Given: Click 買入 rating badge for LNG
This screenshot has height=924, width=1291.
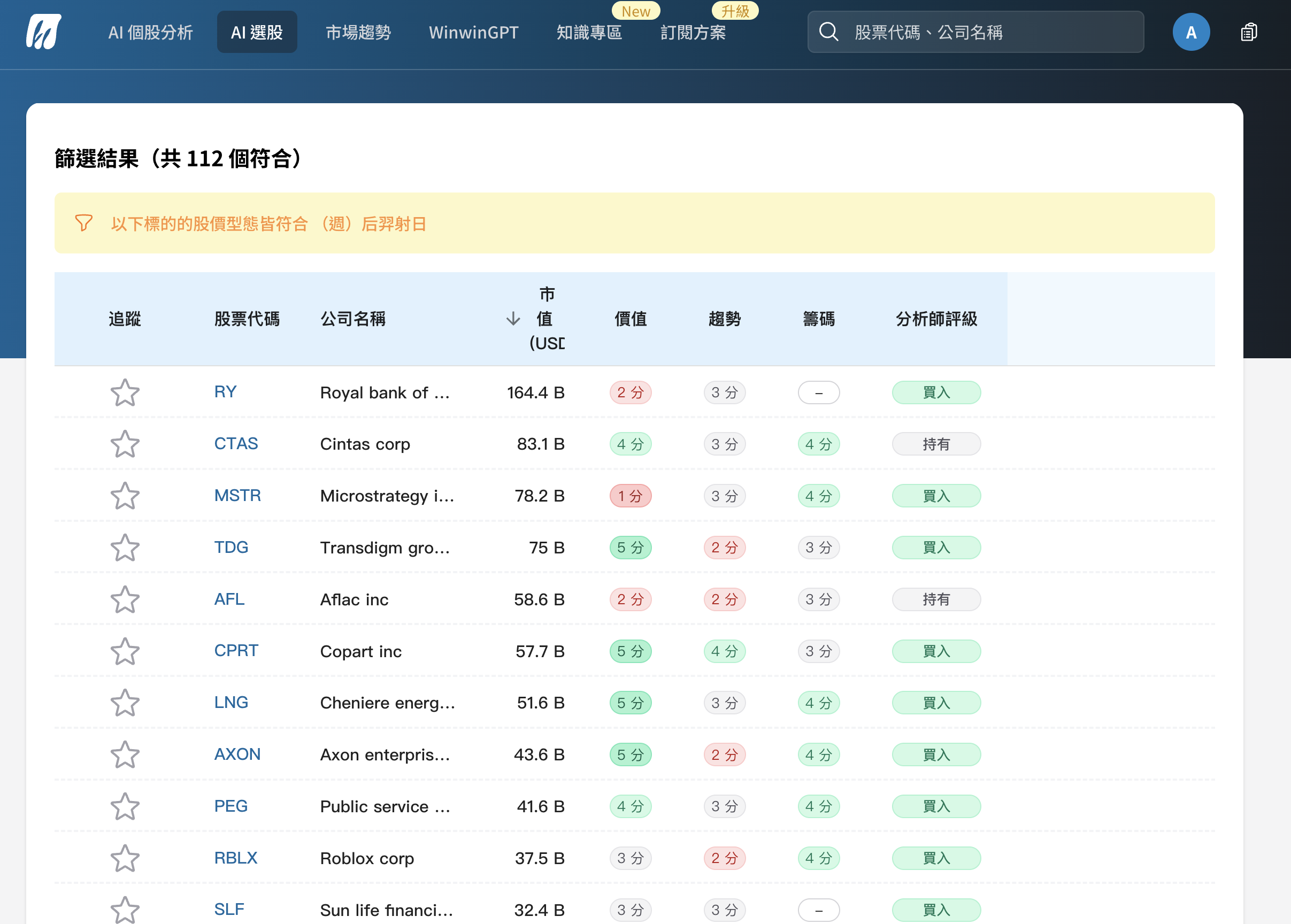Looking at the screenshot, I should coord(936,703).
